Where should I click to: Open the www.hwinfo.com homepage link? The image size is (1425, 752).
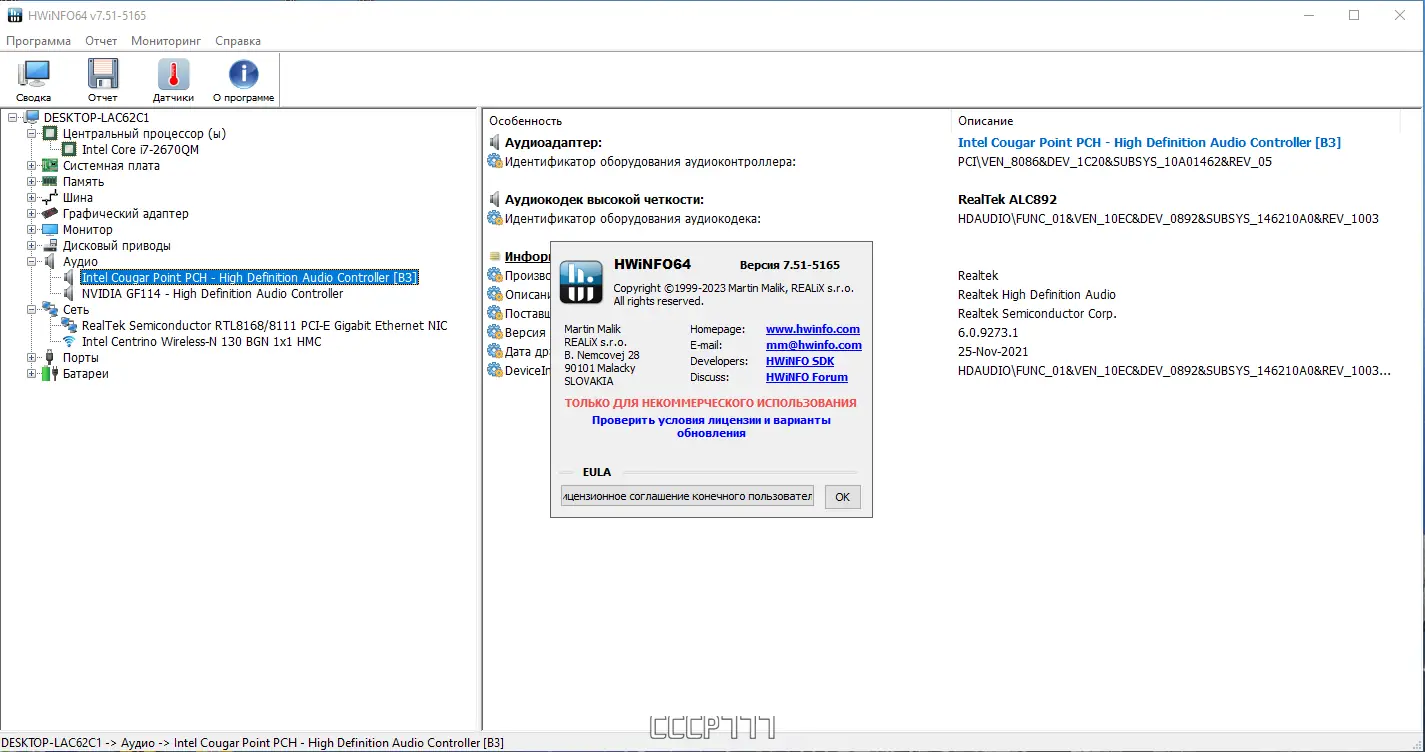point(813,329)
